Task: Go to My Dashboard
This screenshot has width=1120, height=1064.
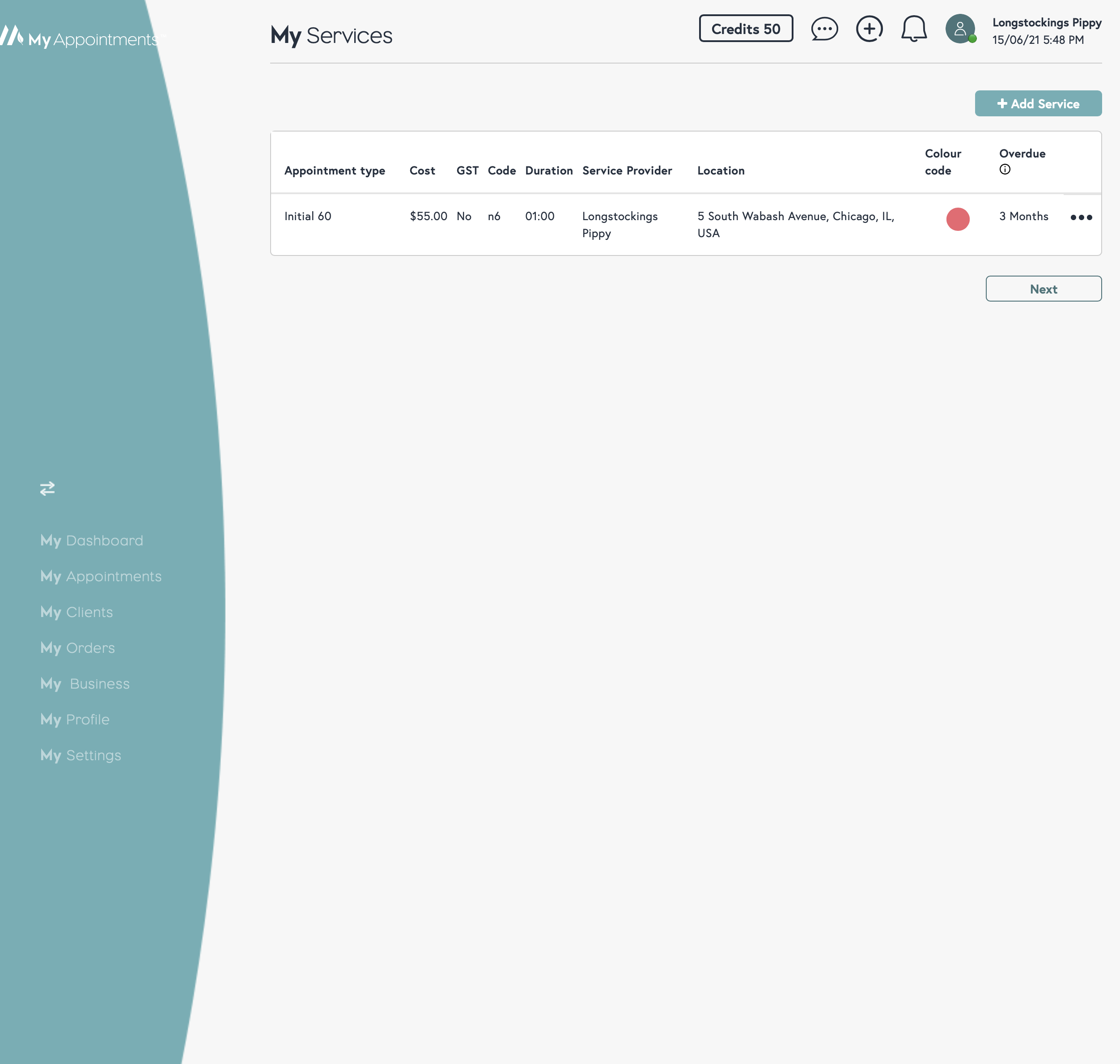Action: pos(92,541)
